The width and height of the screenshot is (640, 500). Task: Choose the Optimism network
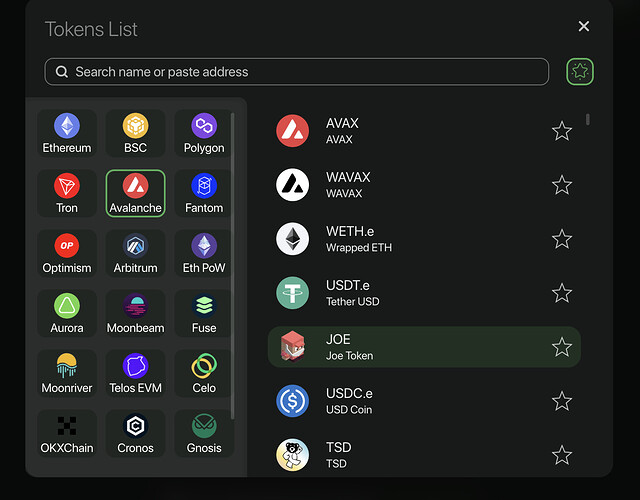click(x=67, y=253)
